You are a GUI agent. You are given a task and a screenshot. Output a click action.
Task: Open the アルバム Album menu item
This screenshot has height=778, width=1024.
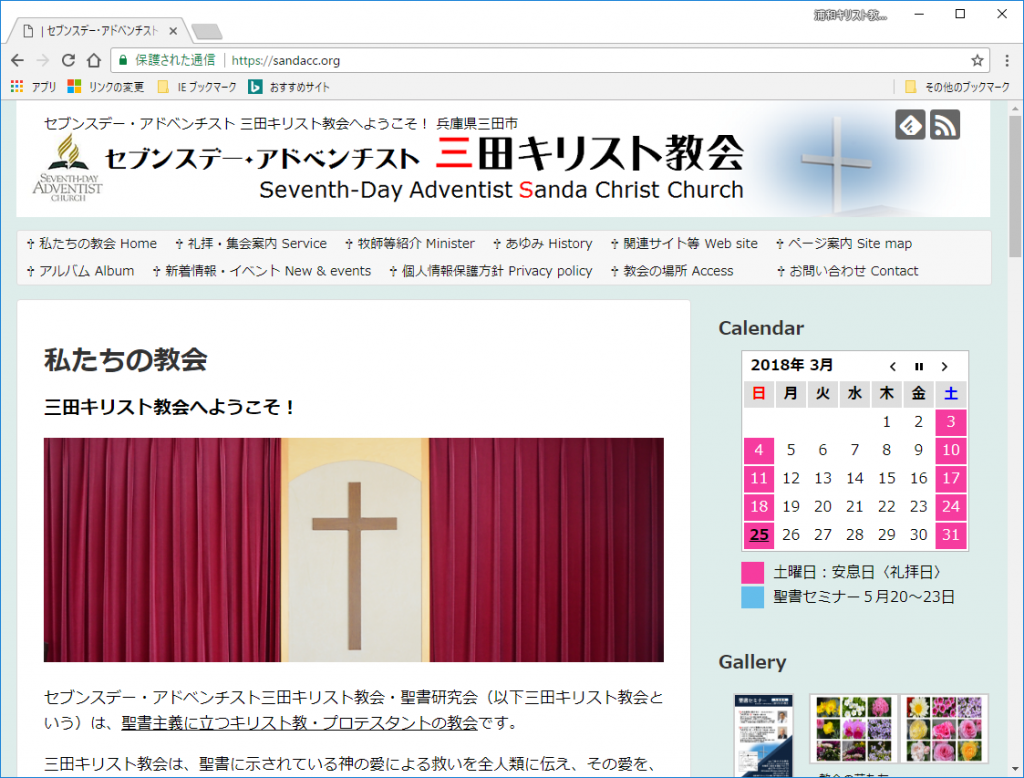(x=80, y=271)
